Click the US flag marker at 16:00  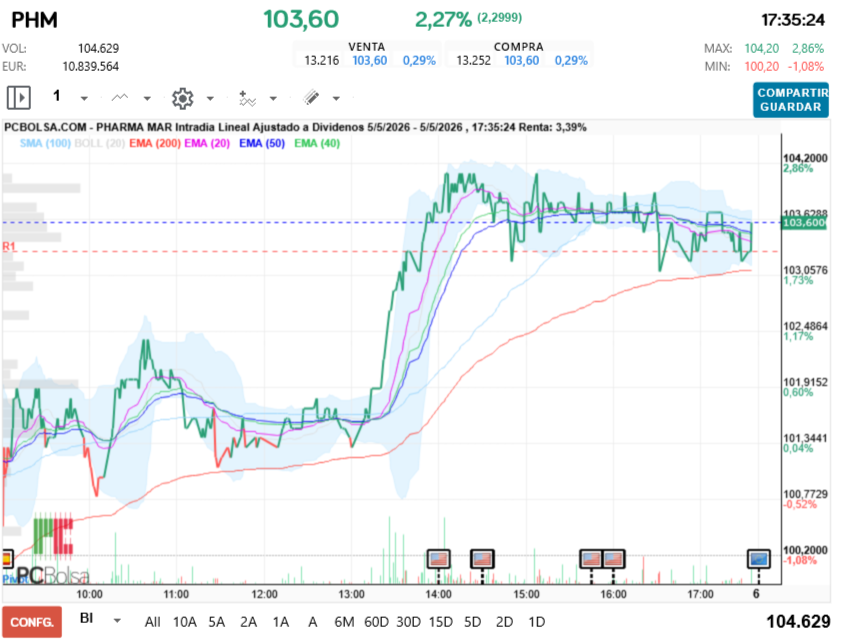[x=613, y=559]
